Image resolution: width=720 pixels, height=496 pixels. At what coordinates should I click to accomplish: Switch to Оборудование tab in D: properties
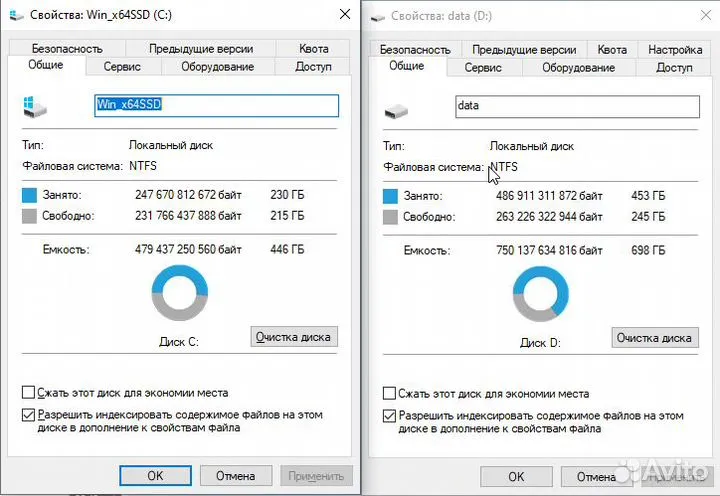coord(579,68)
